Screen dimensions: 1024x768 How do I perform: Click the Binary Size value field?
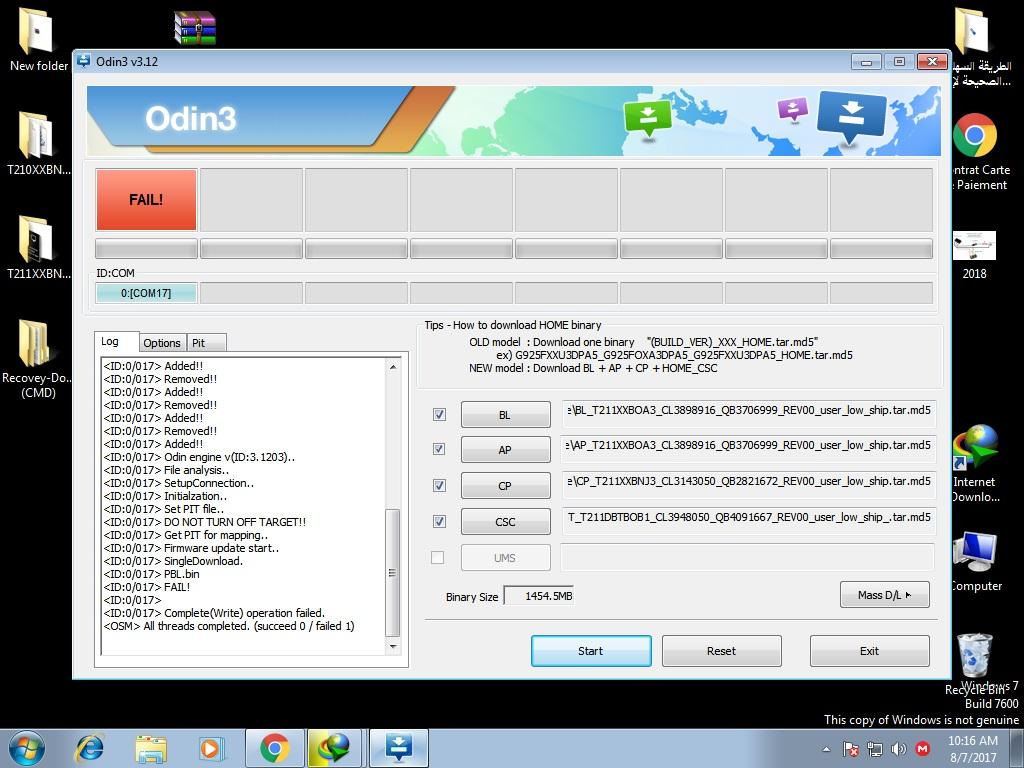pyautogui.click(x=539, y=596)
